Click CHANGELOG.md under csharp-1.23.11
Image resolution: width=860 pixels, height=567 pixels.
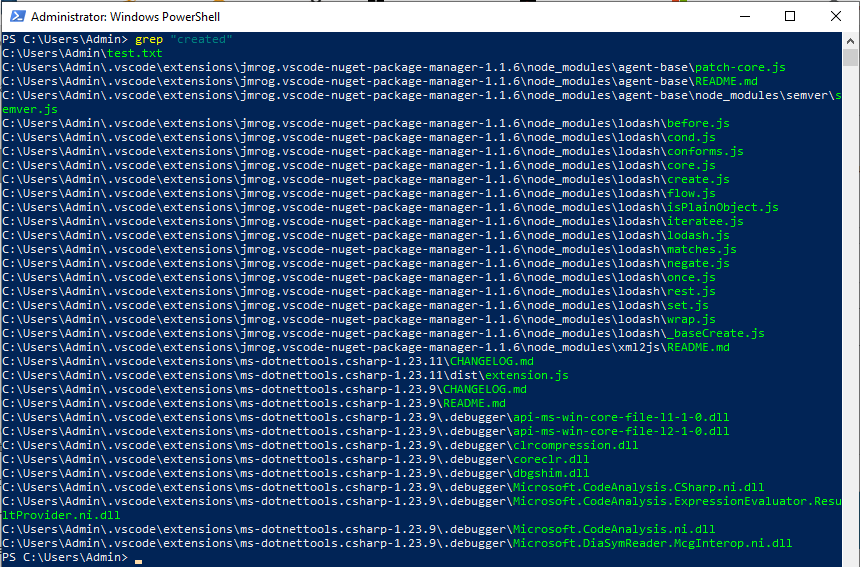[491, 361]
